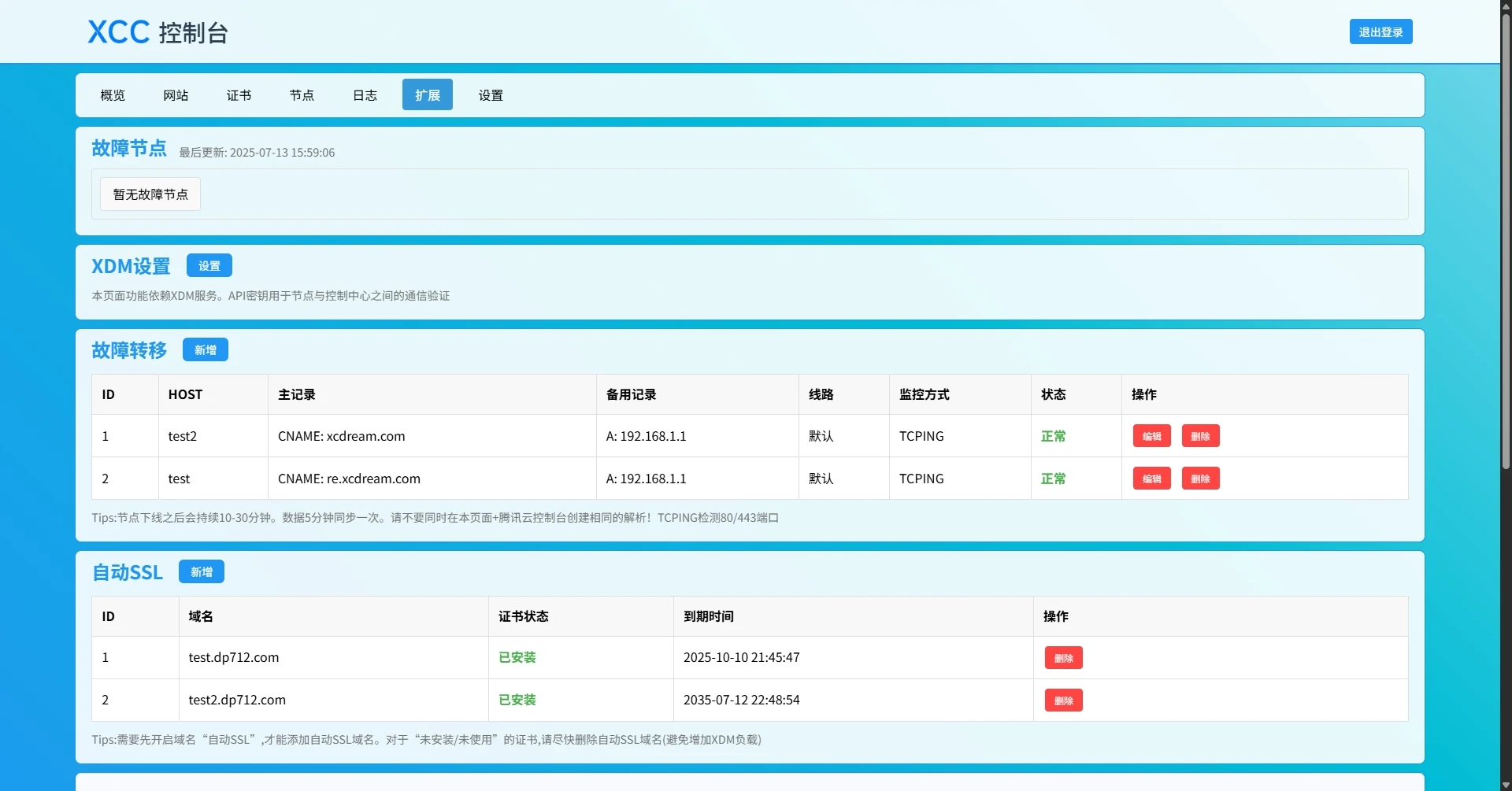Delete the test2 failover record
The height and width of the screenshot is (791, 1512).
coord(1200,436)
